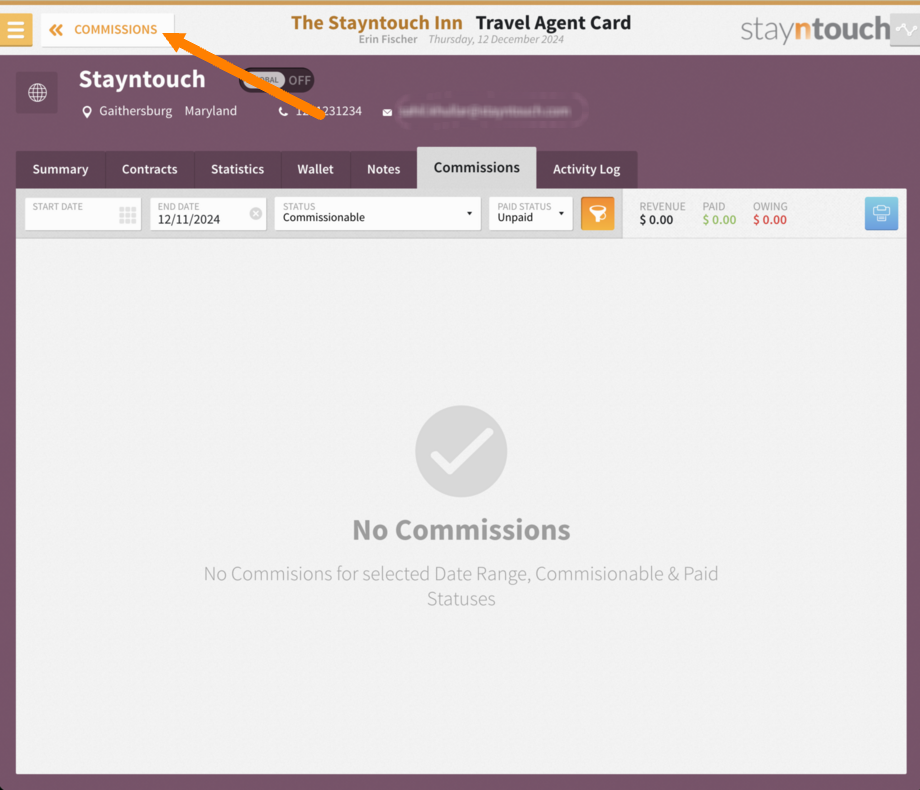Image resolution: width=920 pixels, height=790 pixels.
Task: Expand the Status Commissionable dropdown
Action: [x=377, y=214]
